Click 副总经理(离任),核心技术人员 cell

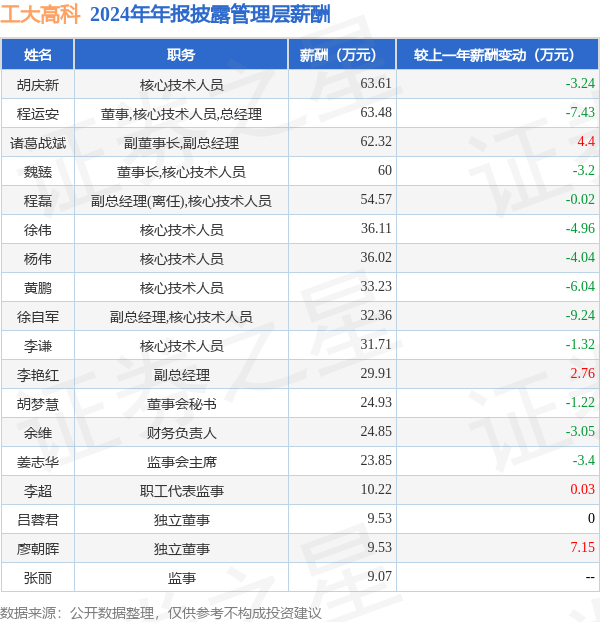click(181, 201)
